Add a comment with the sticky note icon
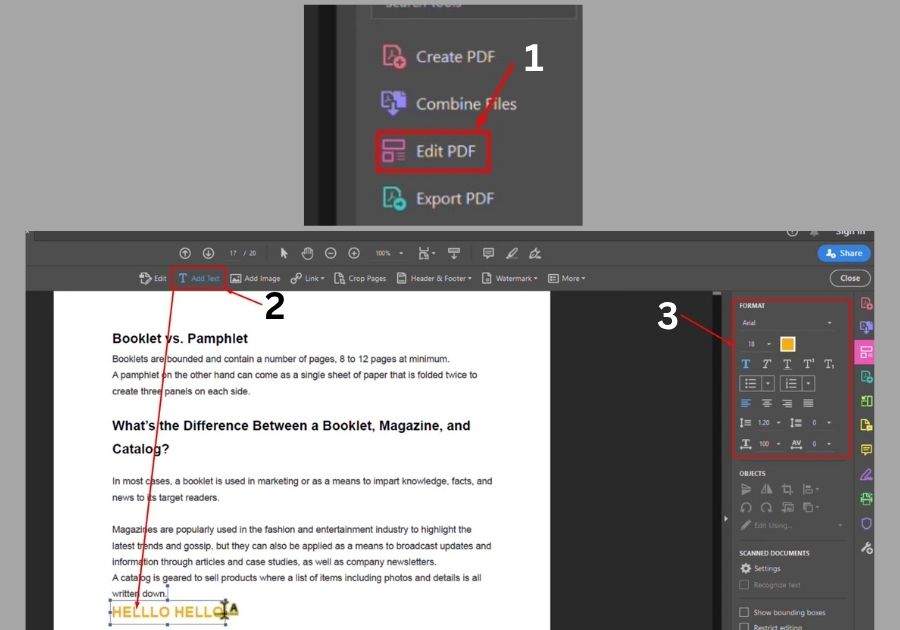 (488, 253)
